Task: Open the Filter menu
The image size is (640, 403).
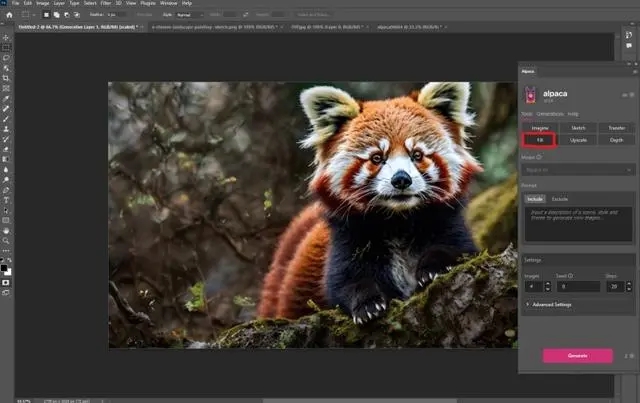Action: pyautogui.click(x=106, y=3)
